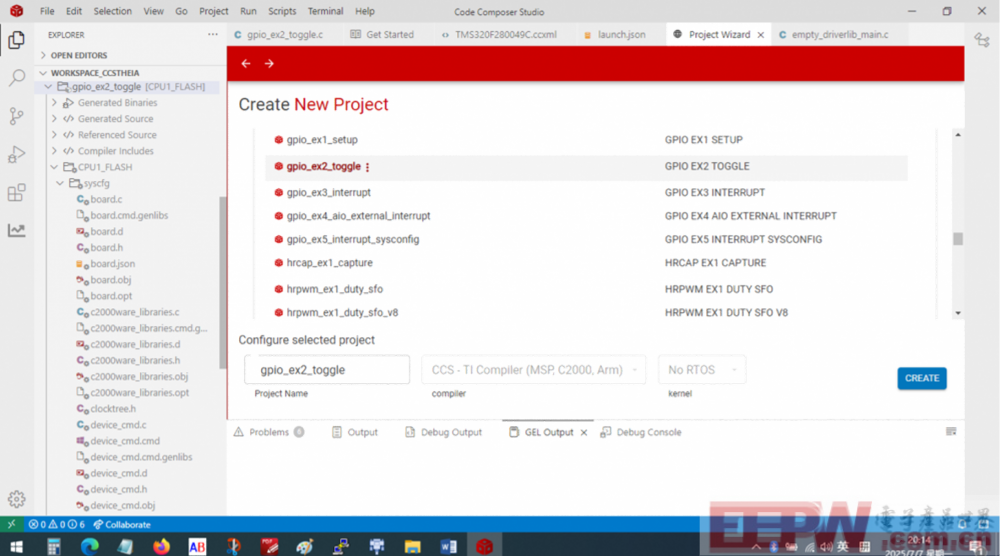
Task: Click the CREATE button
Action: [922, 378]
